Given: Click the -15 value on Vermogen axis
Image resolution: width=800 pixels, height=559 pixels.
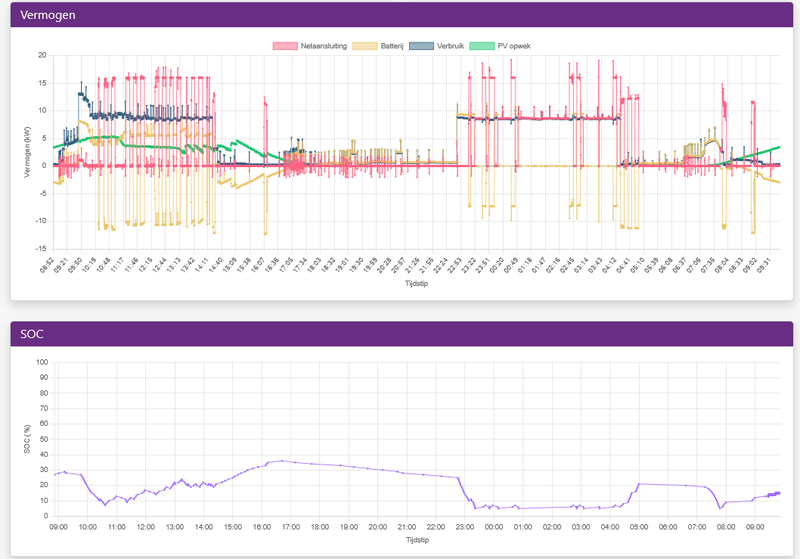Looking at the screenshot, I should [40, 249].
